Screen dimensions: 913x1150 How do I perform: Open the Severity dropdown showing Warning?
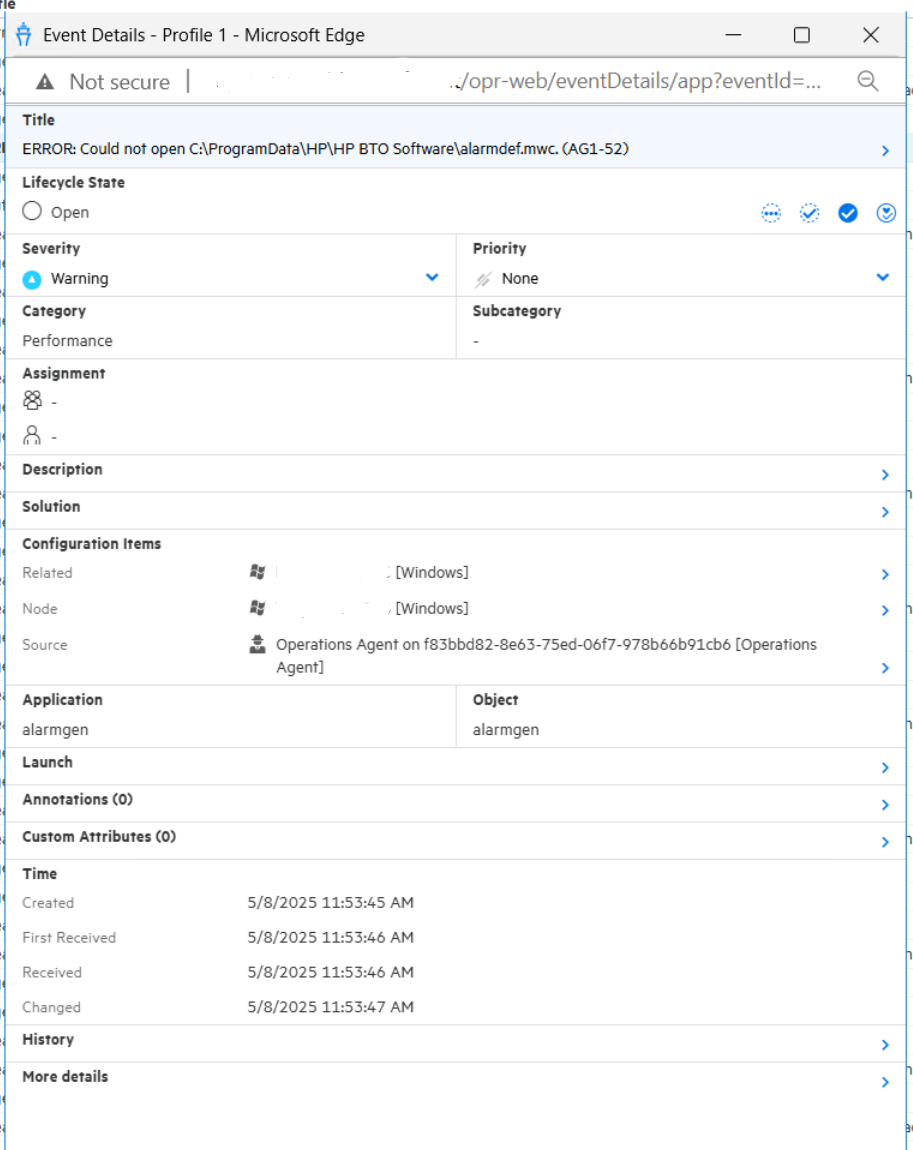pyautogui.click(x=432, y=278)
